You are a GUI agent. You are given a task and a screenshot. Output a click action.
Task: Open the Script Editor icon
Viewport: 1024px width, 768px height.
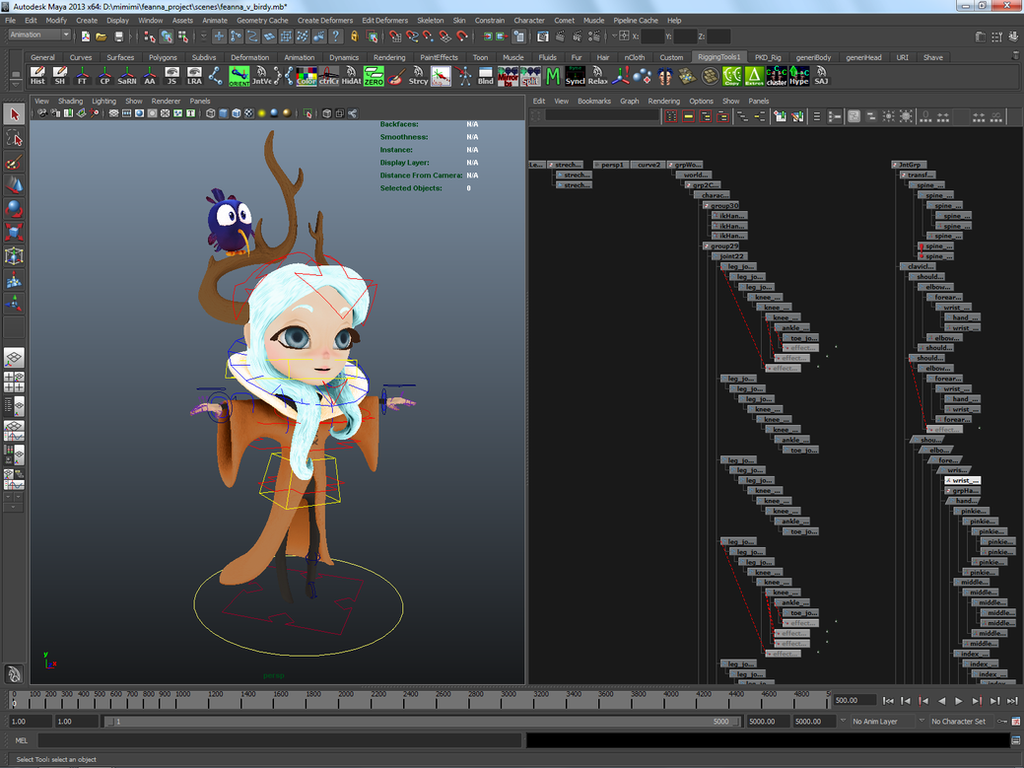pos(1016,740)
